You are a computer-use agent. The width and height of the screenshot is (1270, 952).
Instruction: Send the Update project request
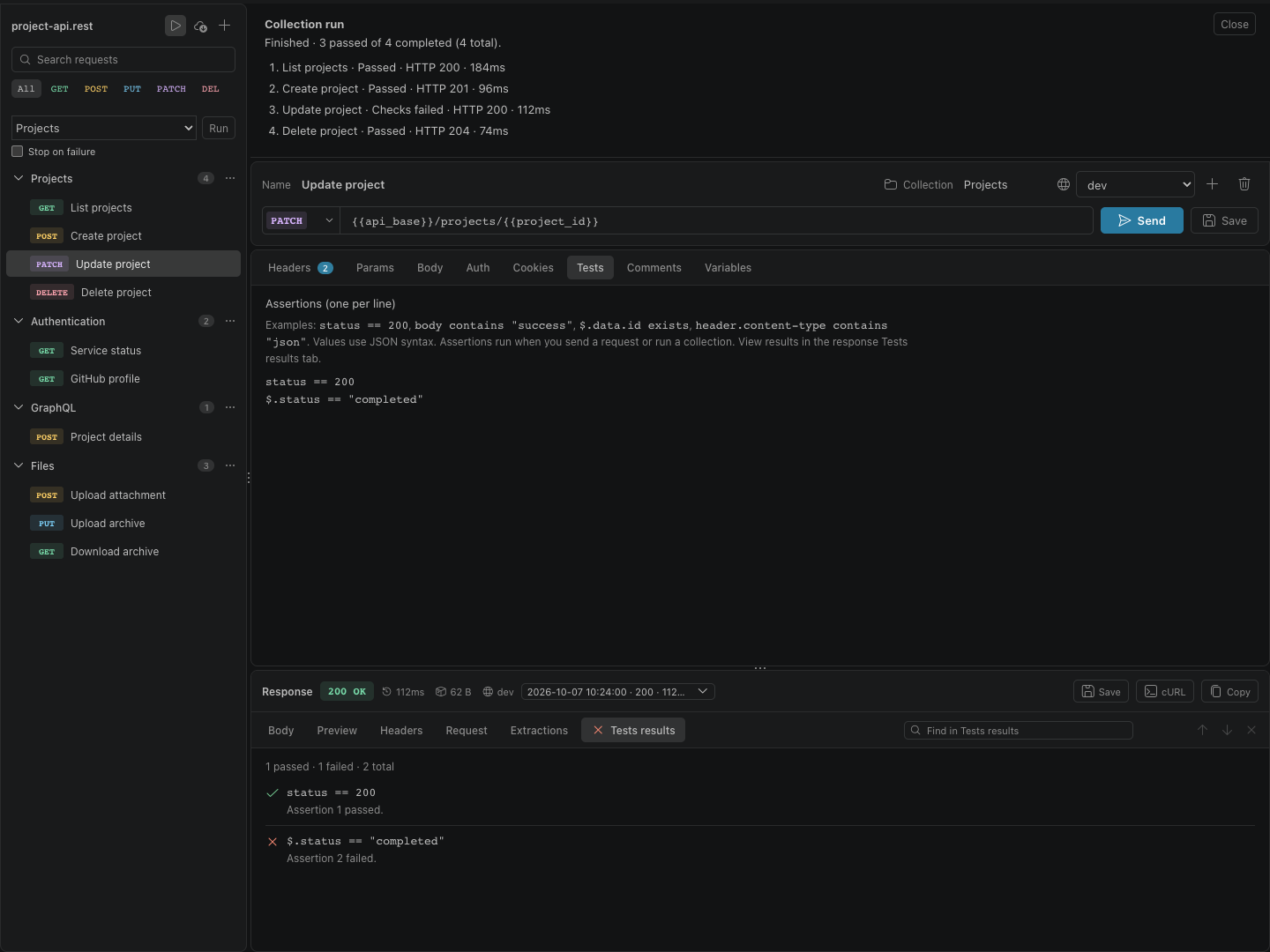click(1142, 220)
